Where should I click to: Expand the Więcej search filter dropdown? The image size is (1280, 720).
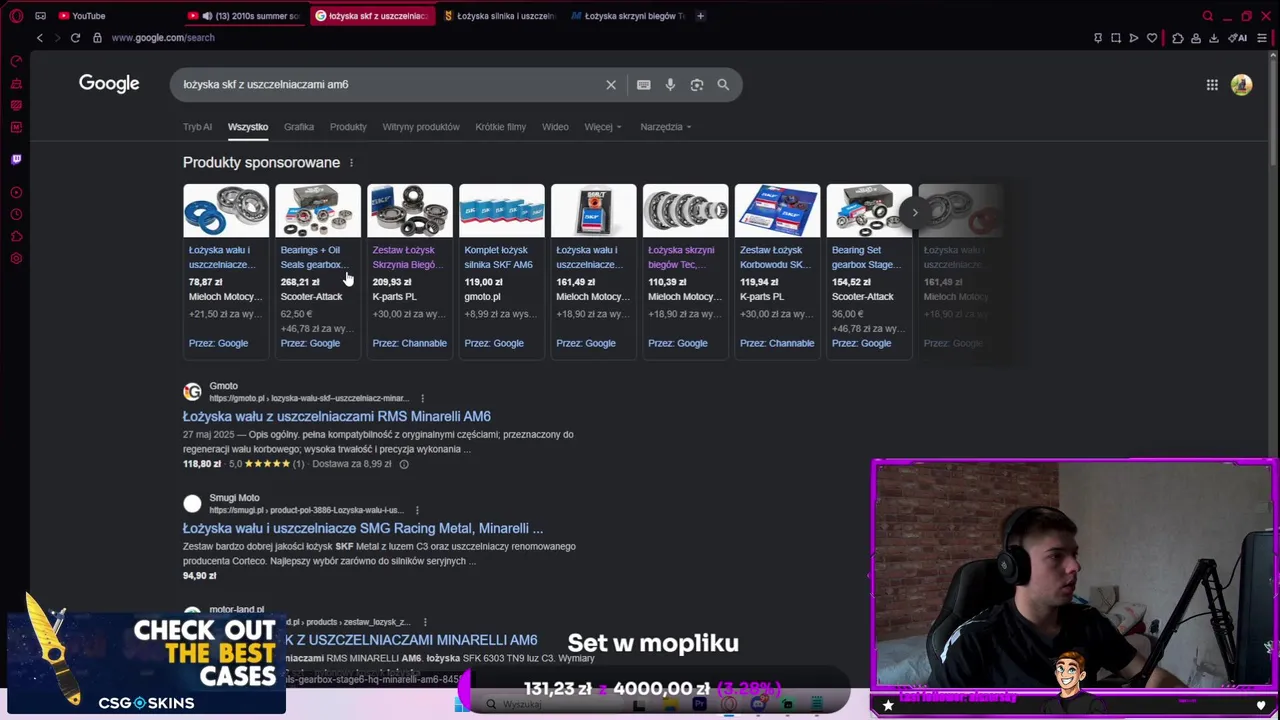[x=603, y=127]
